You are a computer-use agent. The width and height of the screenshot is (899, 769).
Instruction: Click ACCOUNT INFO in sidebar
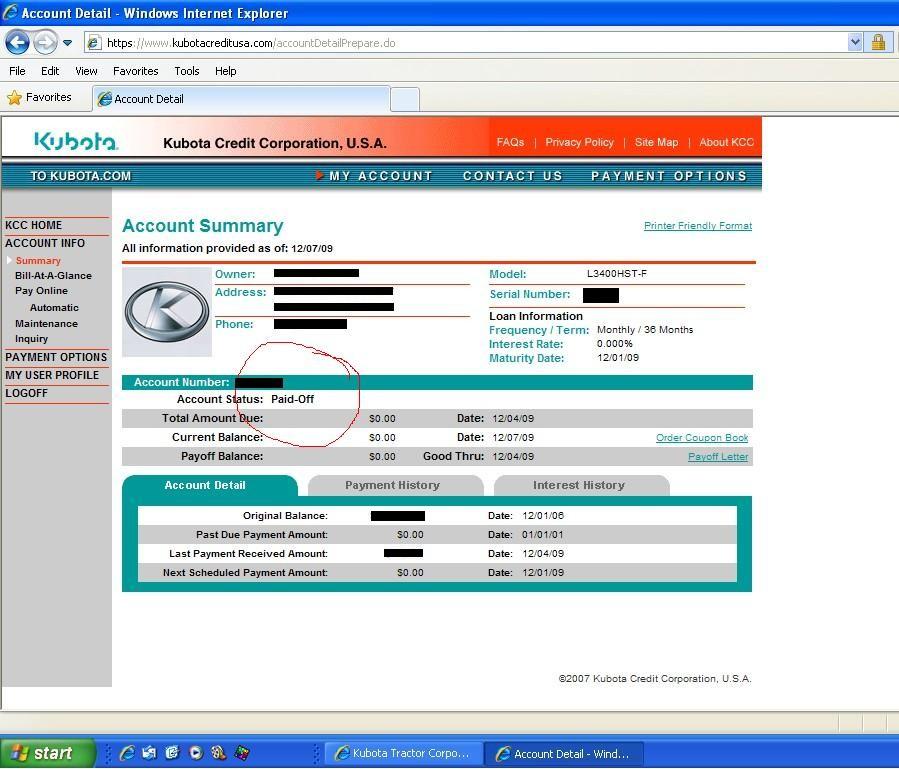click(x=45, y=243)
